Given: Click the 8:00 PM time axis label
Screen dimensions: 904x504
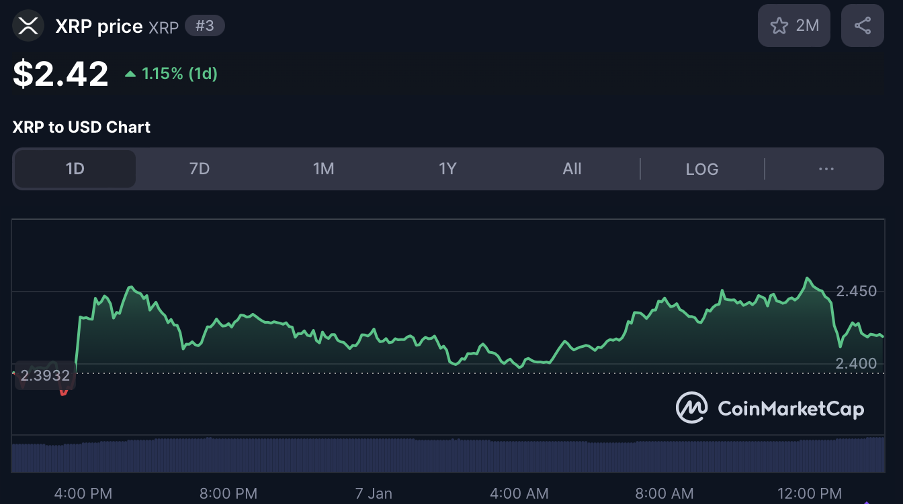Looking at the screenshot, I should tap(228, 494).
